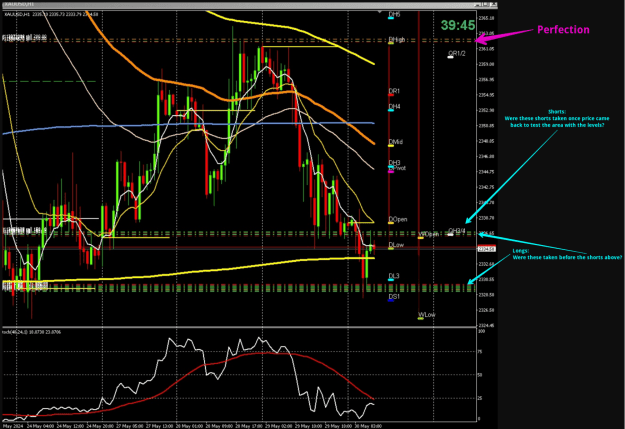Click the stochastic indicator label in subwindow
This screenshot has height=429, width=625.
(x=31, y=332)
